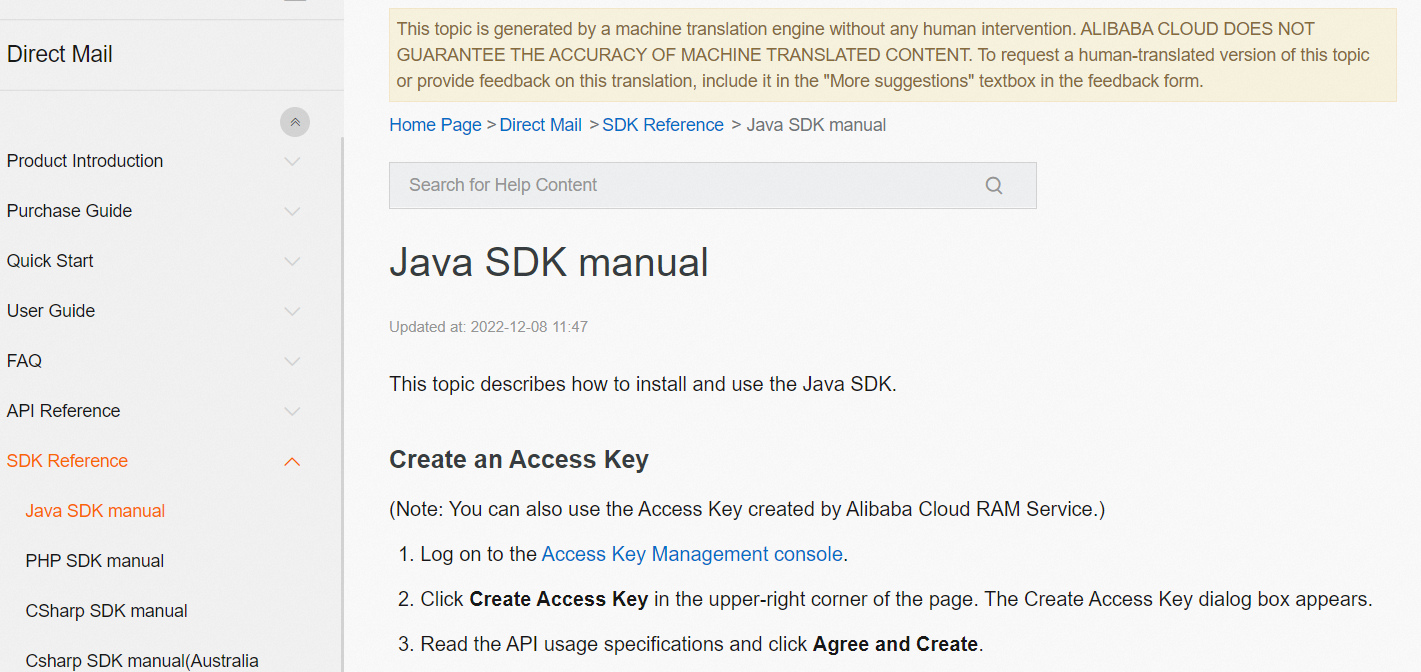
Task: Expand the Quick Start section
Action: [292, 261]
